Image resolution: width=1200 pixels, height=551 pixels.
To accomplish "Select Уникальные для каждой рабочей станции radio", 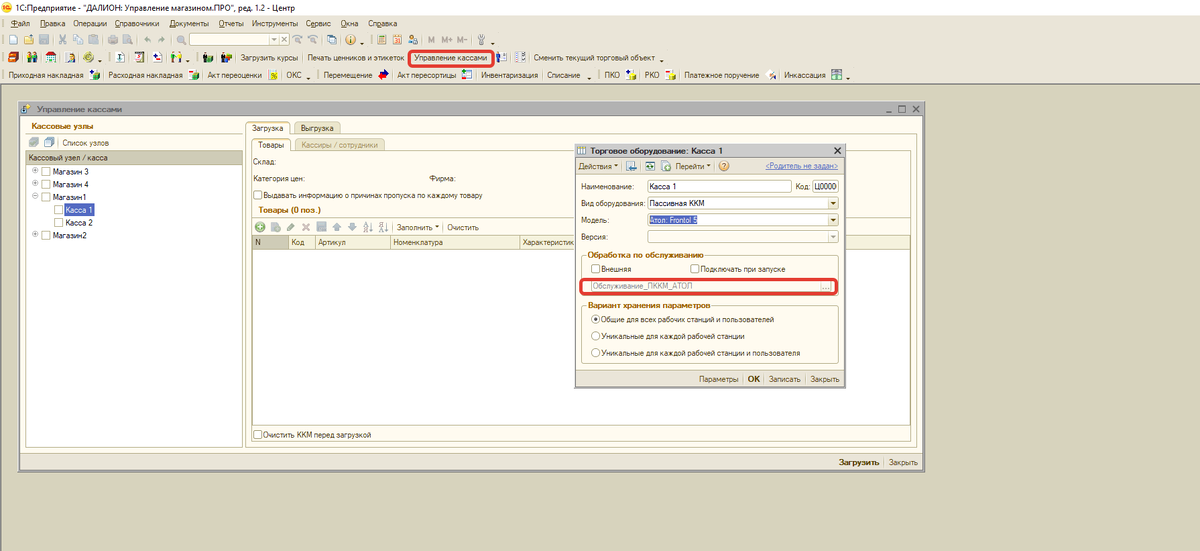I will click(596, 336).
